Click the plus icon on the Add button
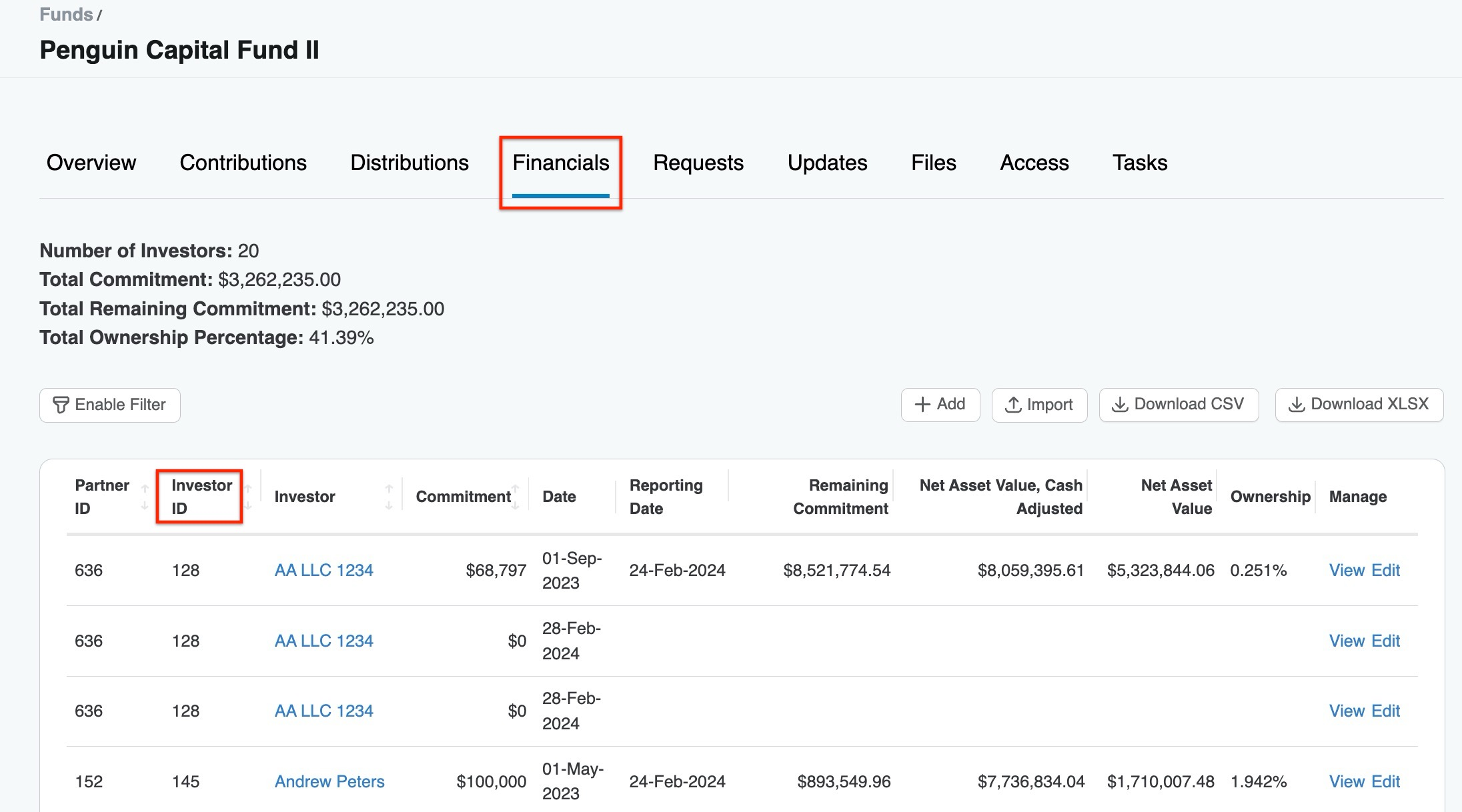The image size is (1462, 812). 922,405
